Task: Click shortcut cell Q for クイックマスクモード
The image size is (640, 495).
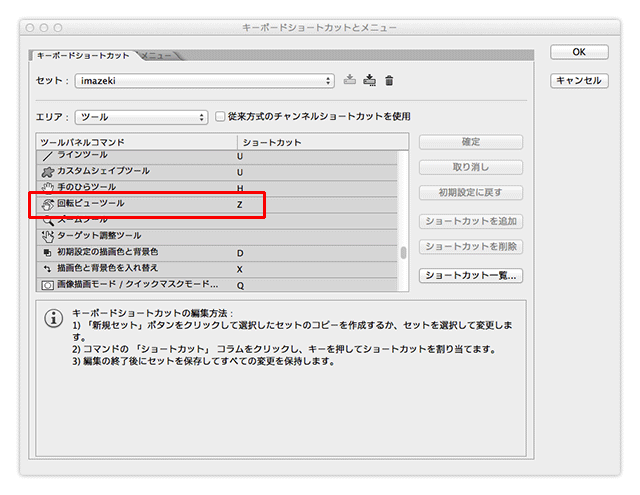Action: coord(240,286)
